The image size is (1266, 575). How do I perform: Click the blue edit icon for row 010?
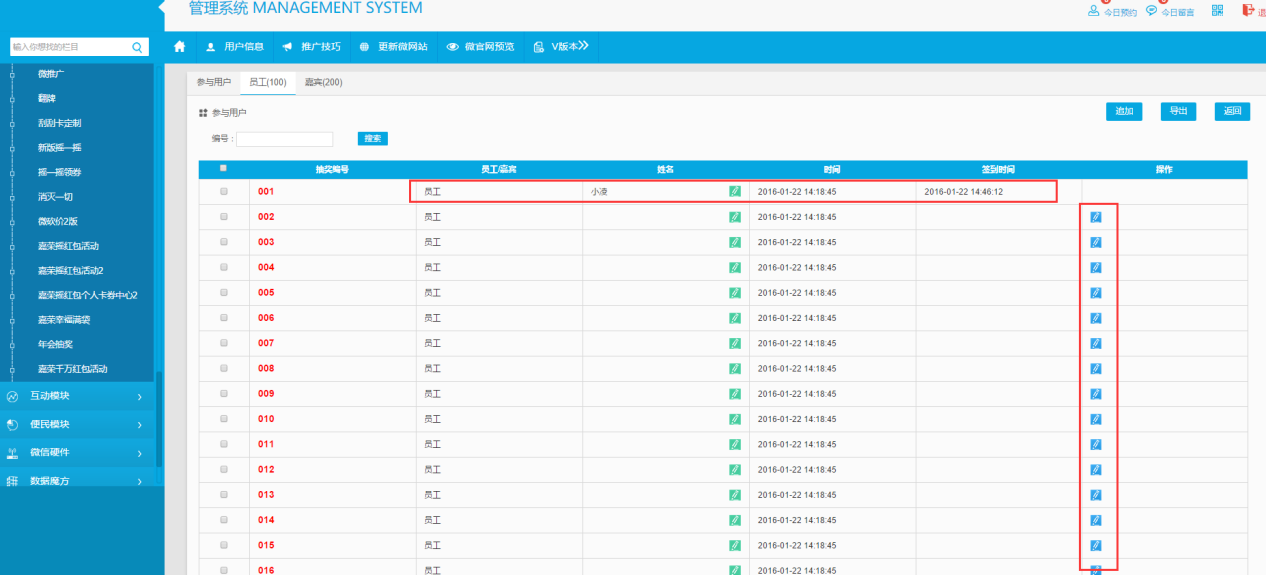1095,419
